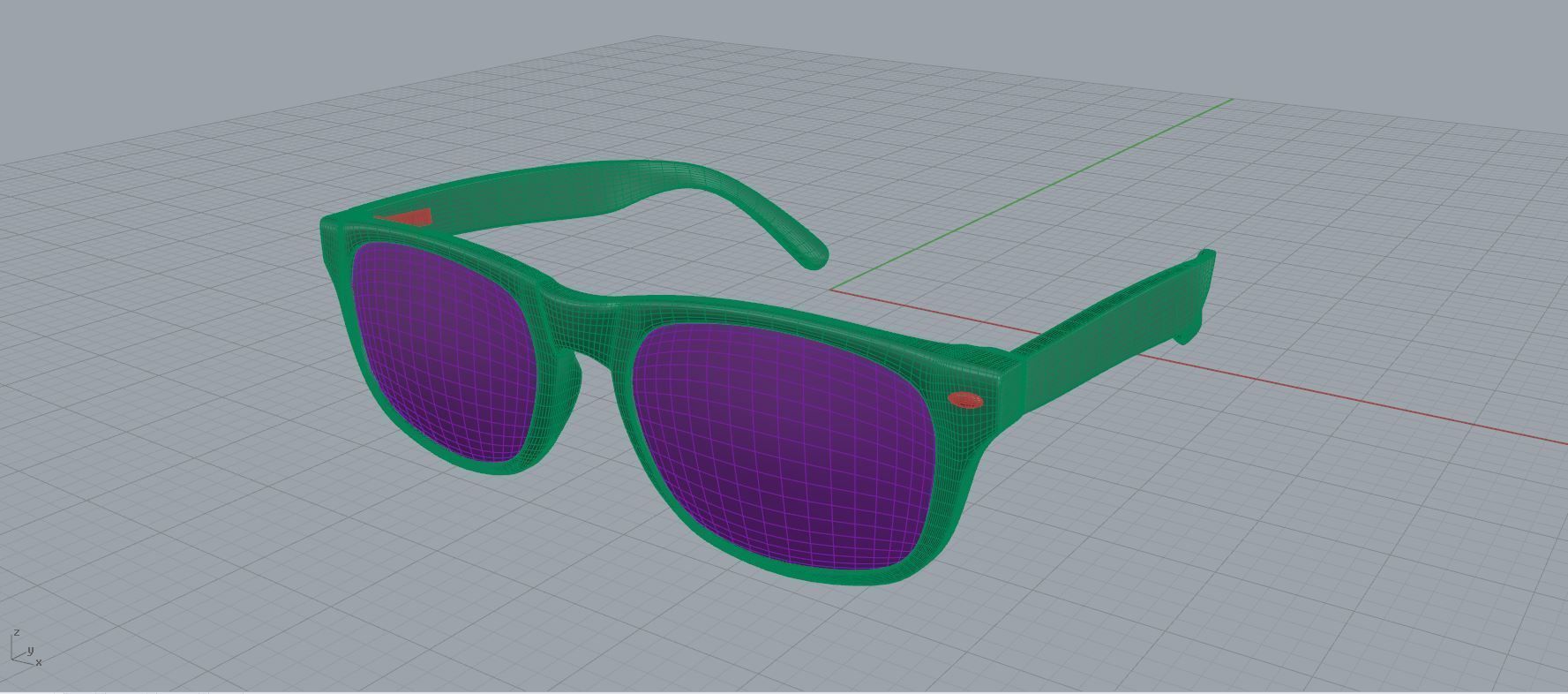Click the world XYZ axes icon
Image resolution: width=1568 pixels, height=694 pixels.
(x=25, y=649)
